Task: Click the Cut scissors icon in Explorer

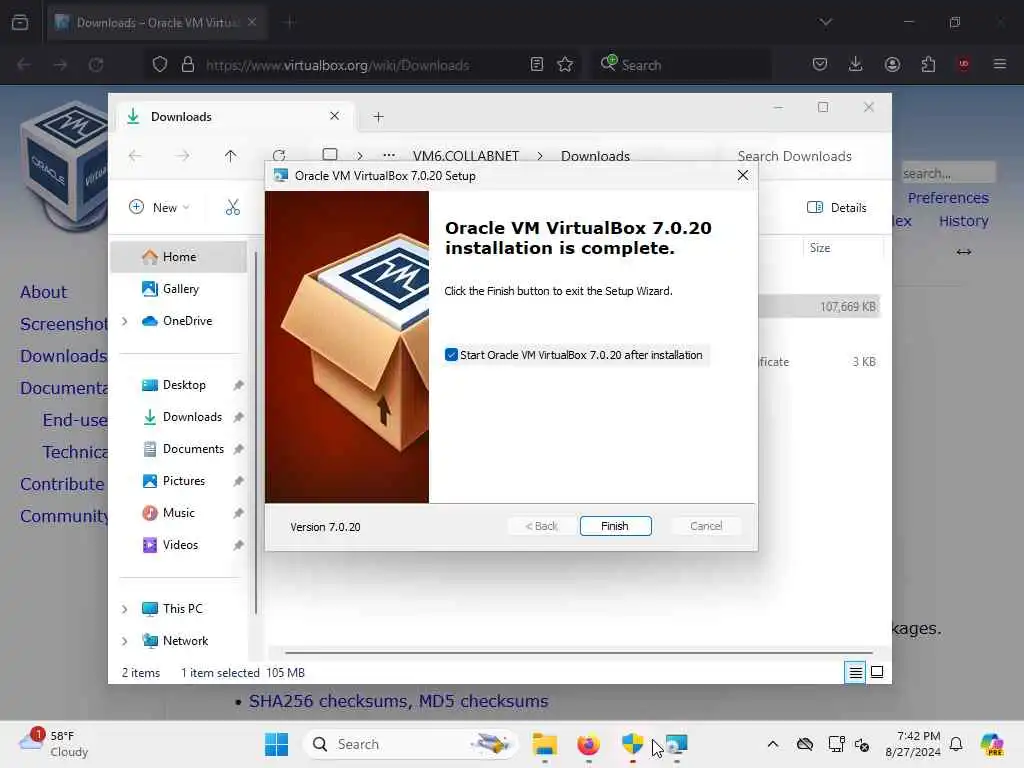Action: pos(232,207)
